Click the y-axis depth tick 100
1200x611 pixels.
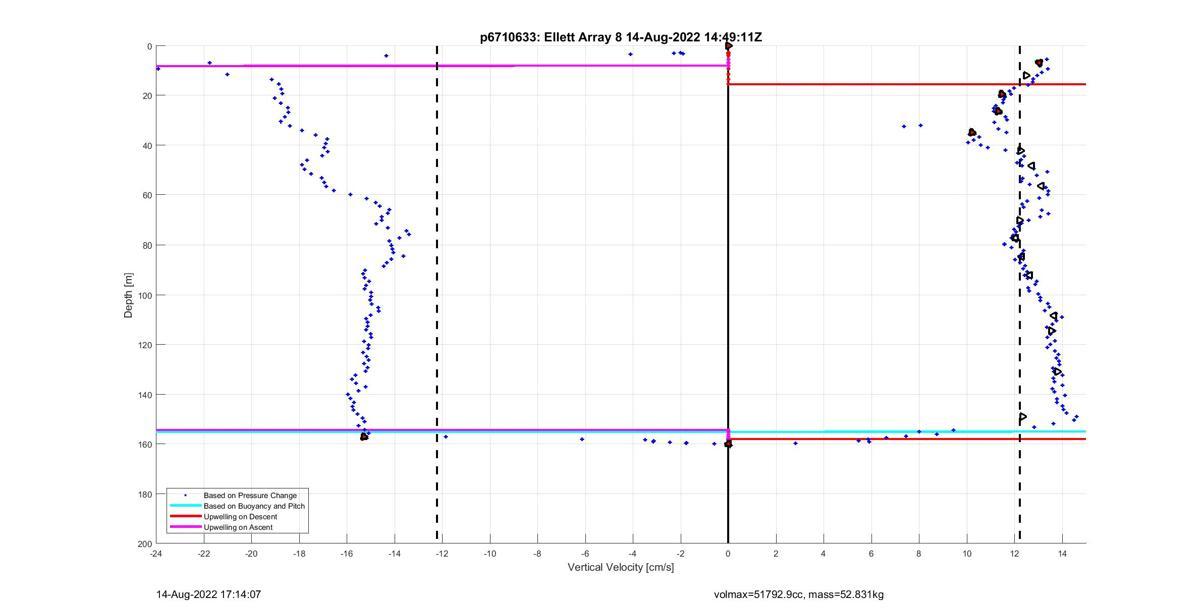point(144,295)
